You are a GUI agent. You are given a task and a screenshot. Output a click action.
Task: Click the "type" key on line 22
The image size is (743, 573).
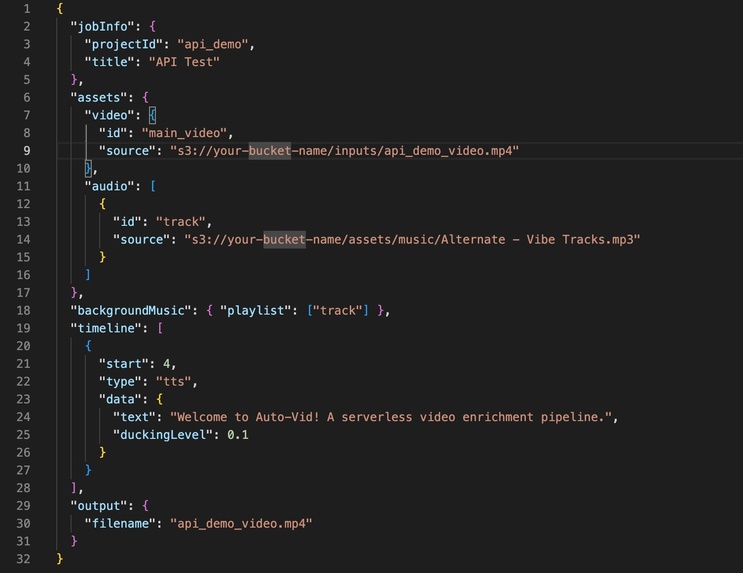tap(120, 382)
